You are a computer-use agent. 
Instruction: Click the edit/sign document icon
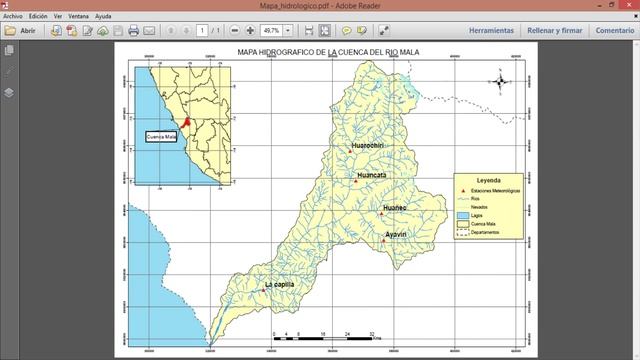(87, 31)
